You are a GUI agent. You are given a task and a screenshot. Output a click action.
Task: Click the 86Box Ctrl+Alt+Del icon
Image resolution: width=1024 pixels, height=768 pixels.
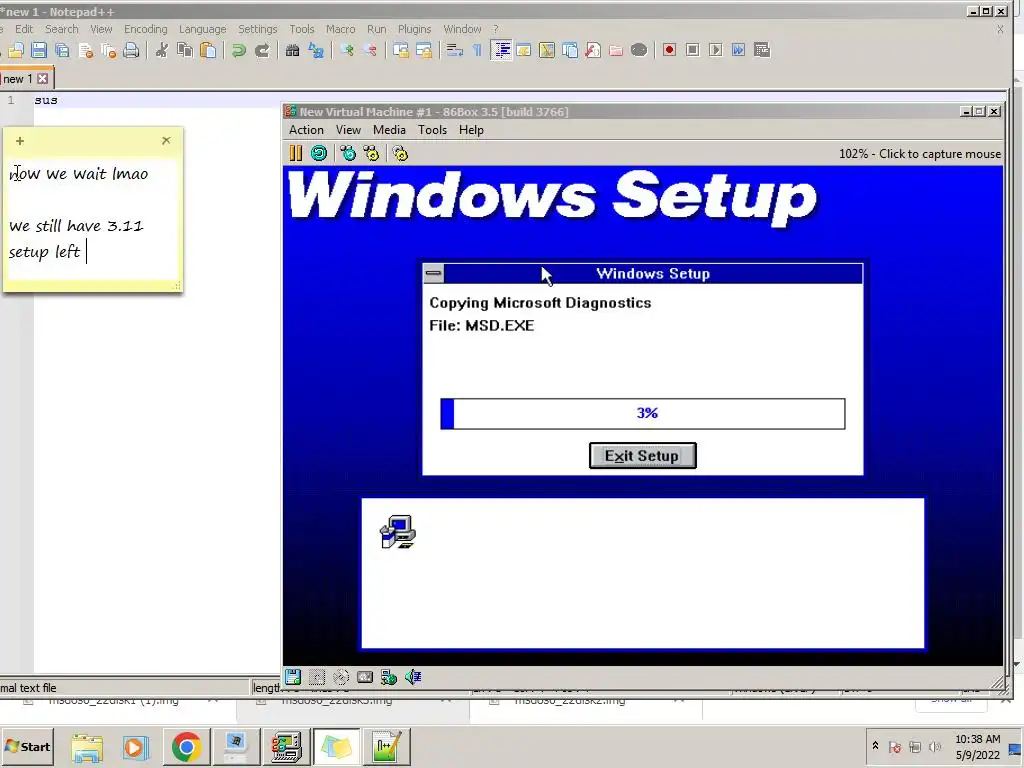tap(348, 153)
